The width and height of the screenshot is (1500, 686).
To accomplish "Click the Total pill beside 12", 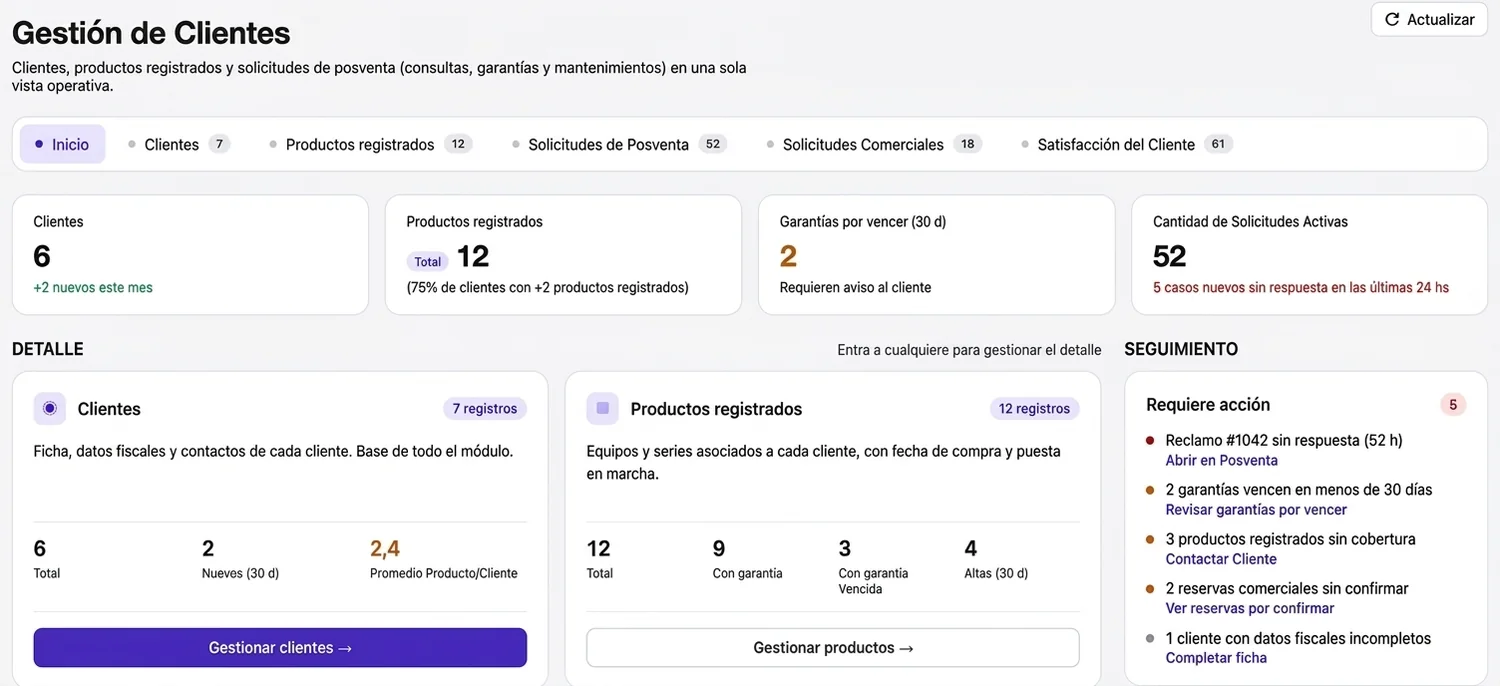I will [x=428, y=262].
